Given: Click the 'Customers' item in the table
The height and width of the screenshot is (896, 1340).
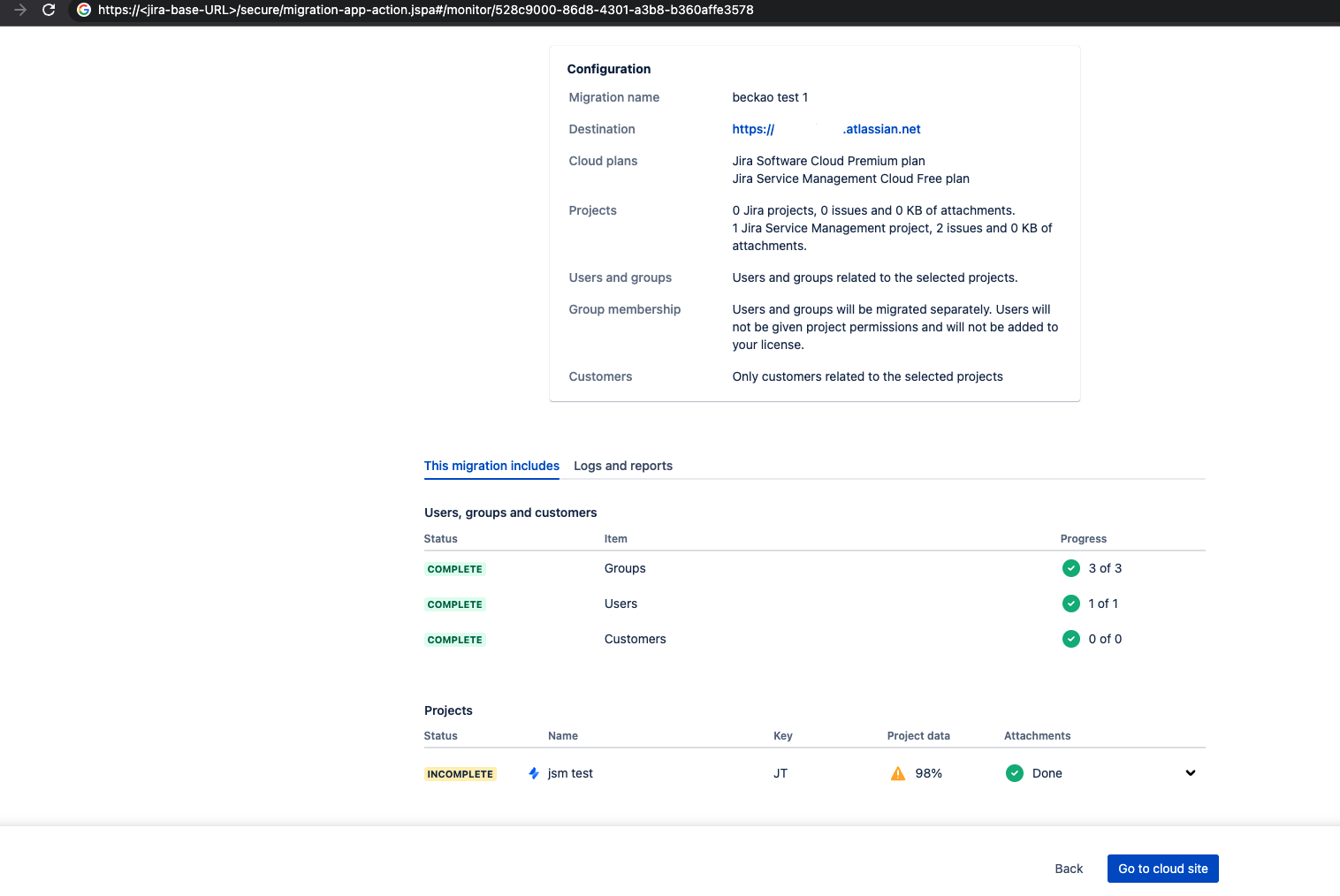Looking at the screenshot, I should (x=636, y=639).
